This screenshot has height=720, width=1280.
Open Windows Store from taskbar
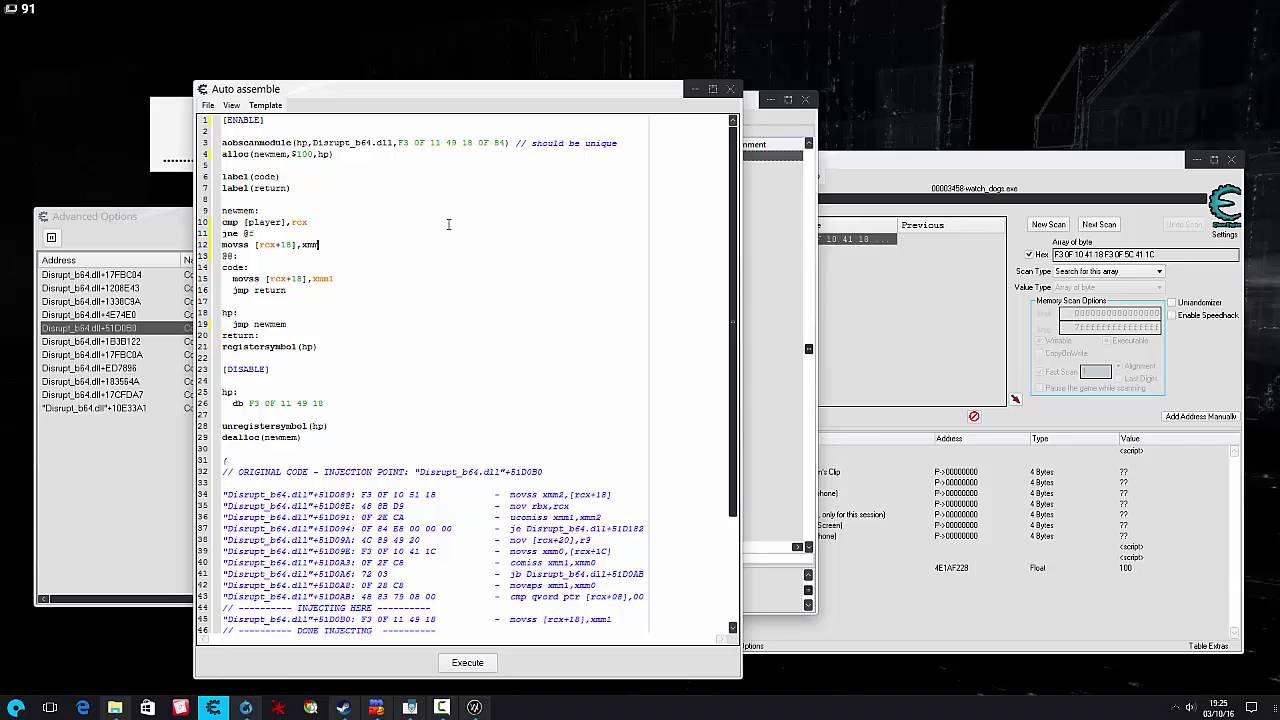(148, 708)
